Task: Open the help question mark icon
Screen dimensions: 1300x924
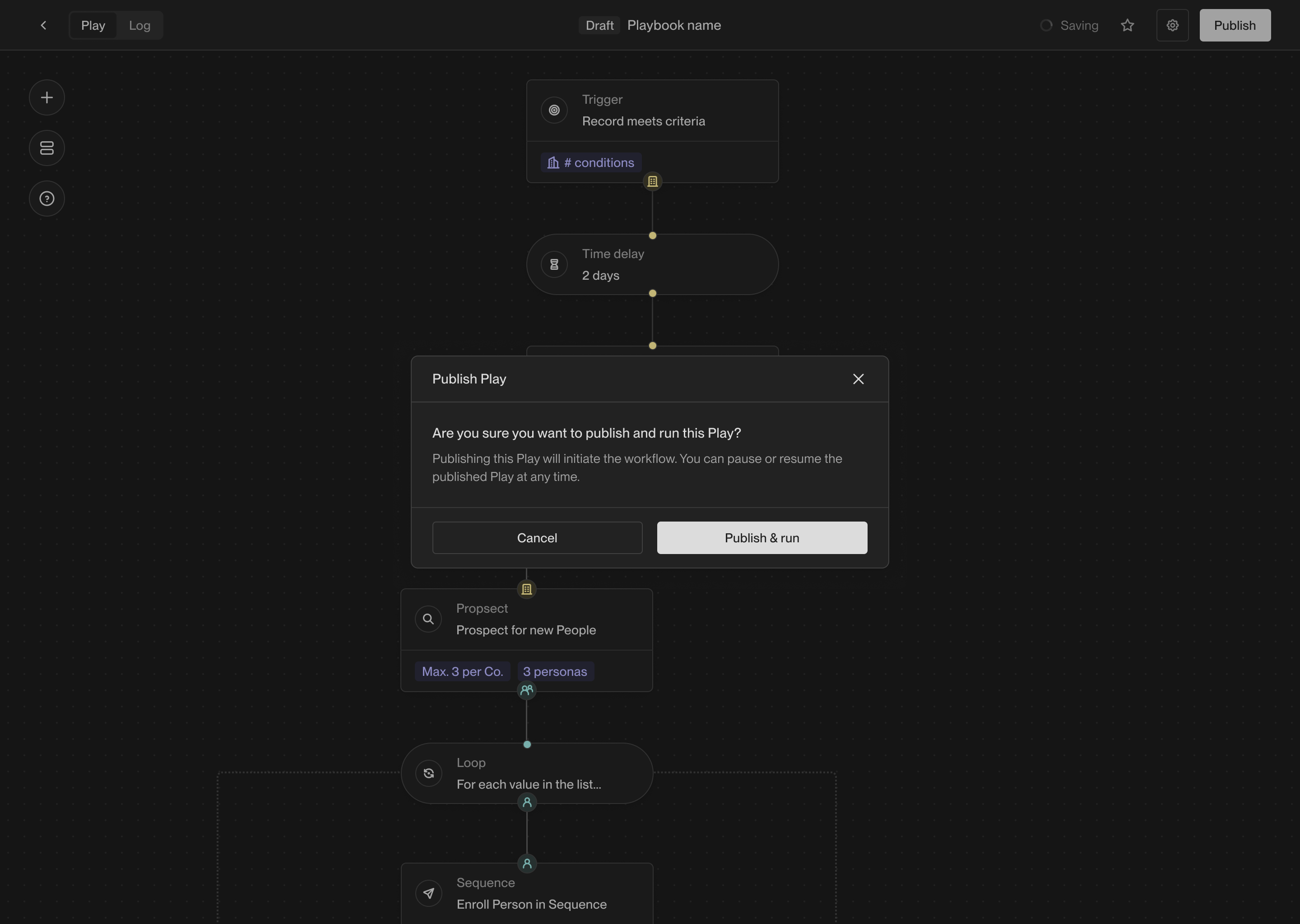Action: coord(46,199)
